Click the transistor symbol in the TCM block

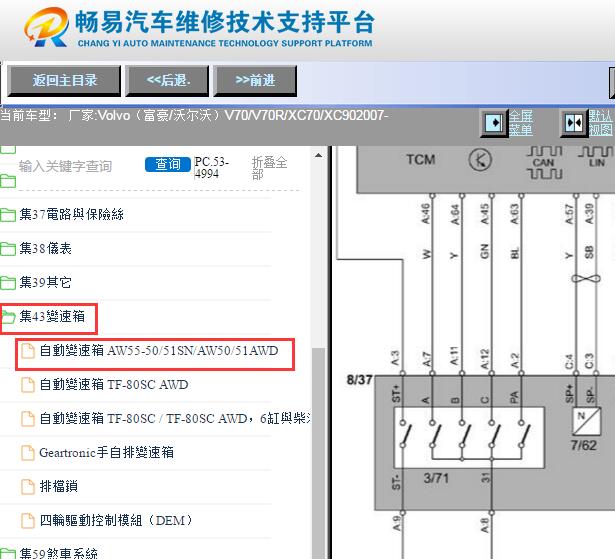pos(480,160)
